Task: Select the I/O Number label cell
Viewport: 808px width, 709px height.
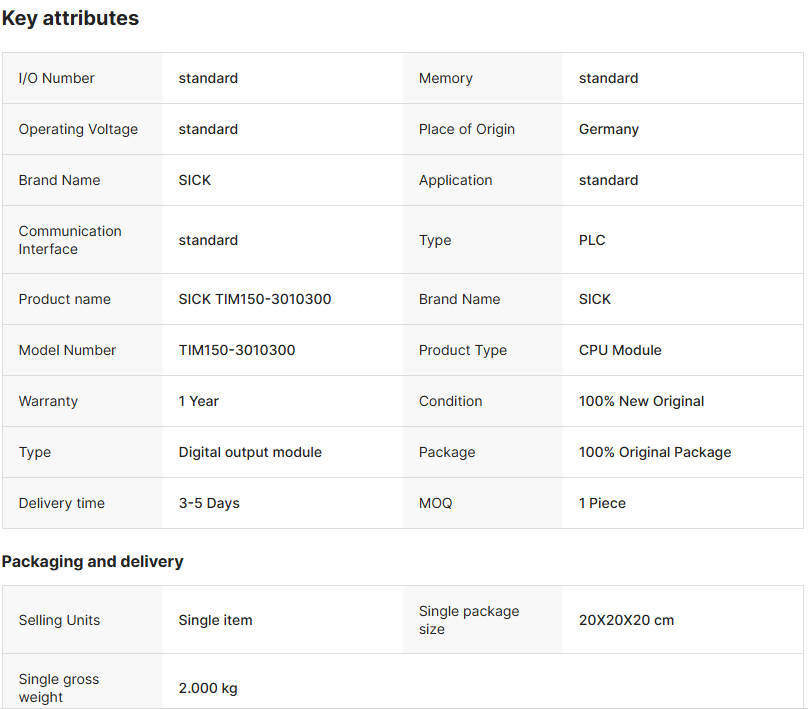Action: tap(57, 78)
